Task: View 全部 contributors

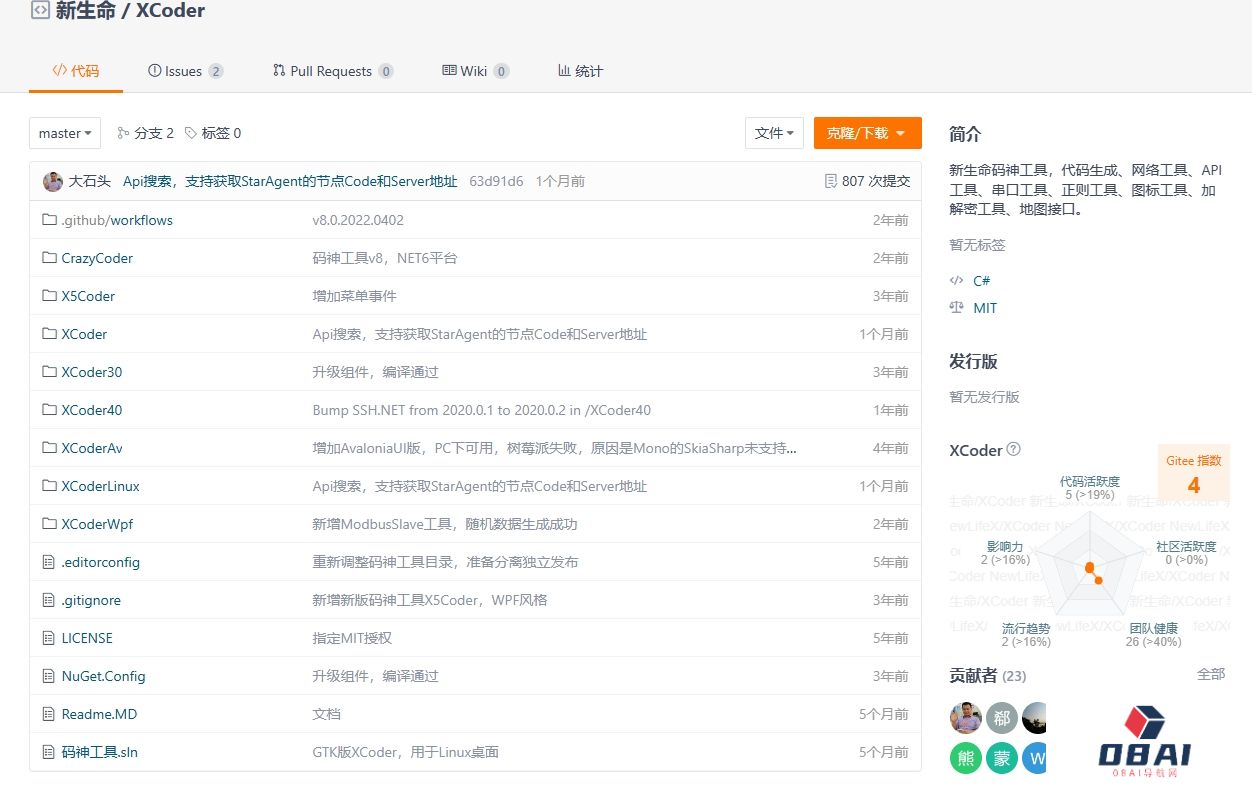Action: click(1211, 674)
